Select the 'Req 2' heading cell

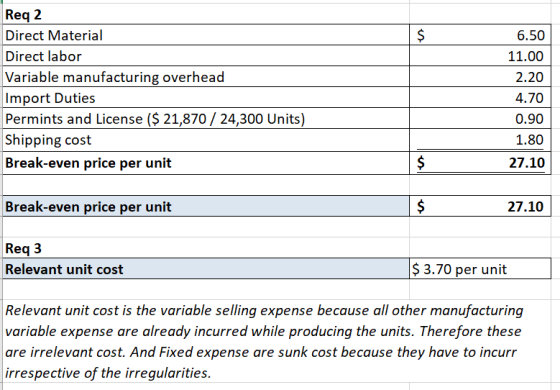206,15
